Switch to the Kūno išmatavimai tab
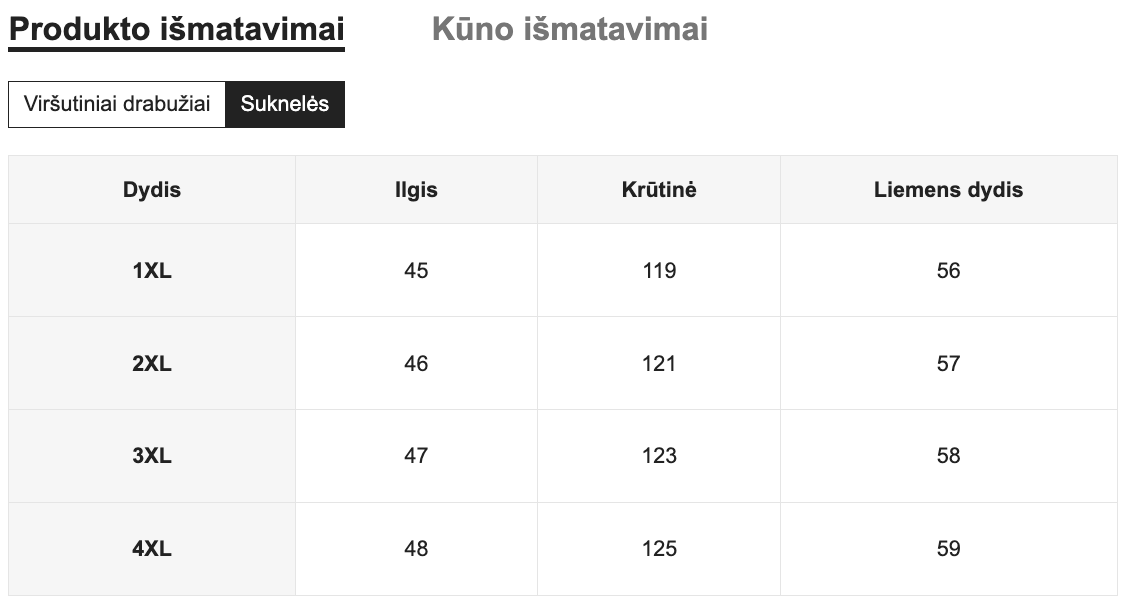 coord(569,29)
